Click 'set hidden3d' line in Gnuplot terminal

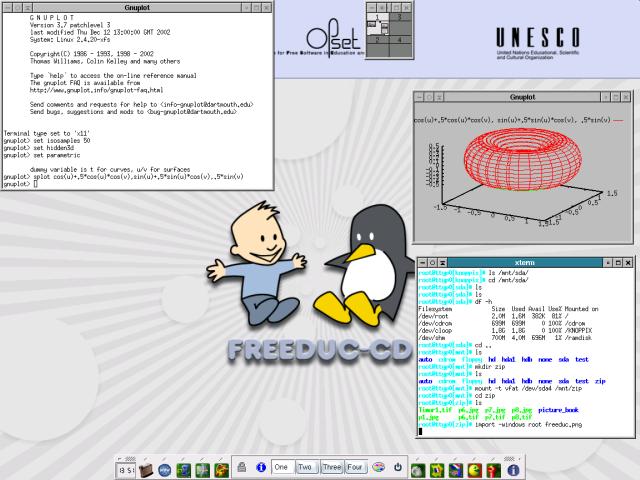tap(39, 148)
